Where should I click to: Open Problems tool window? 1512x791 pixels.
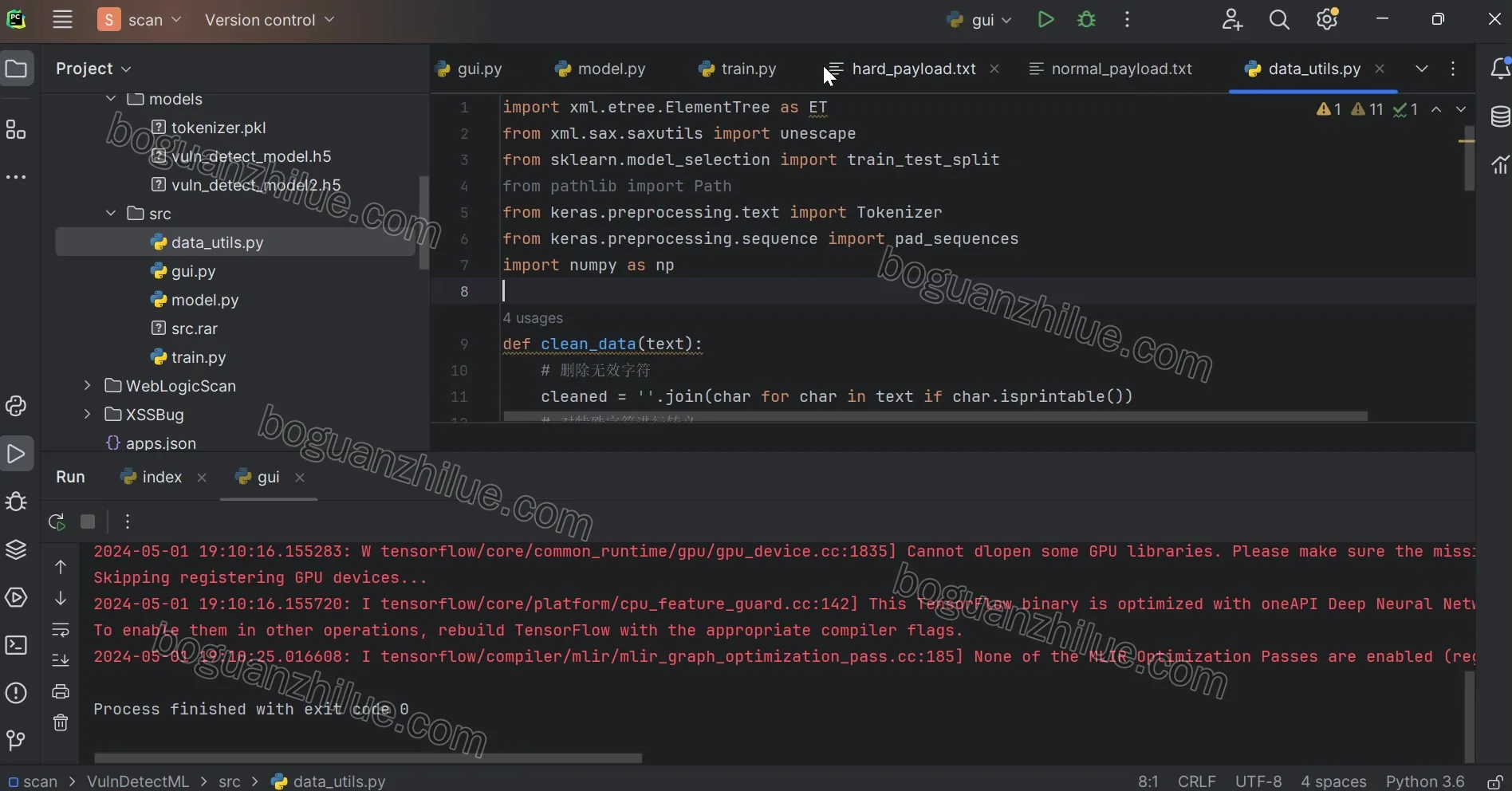(16, 693)
